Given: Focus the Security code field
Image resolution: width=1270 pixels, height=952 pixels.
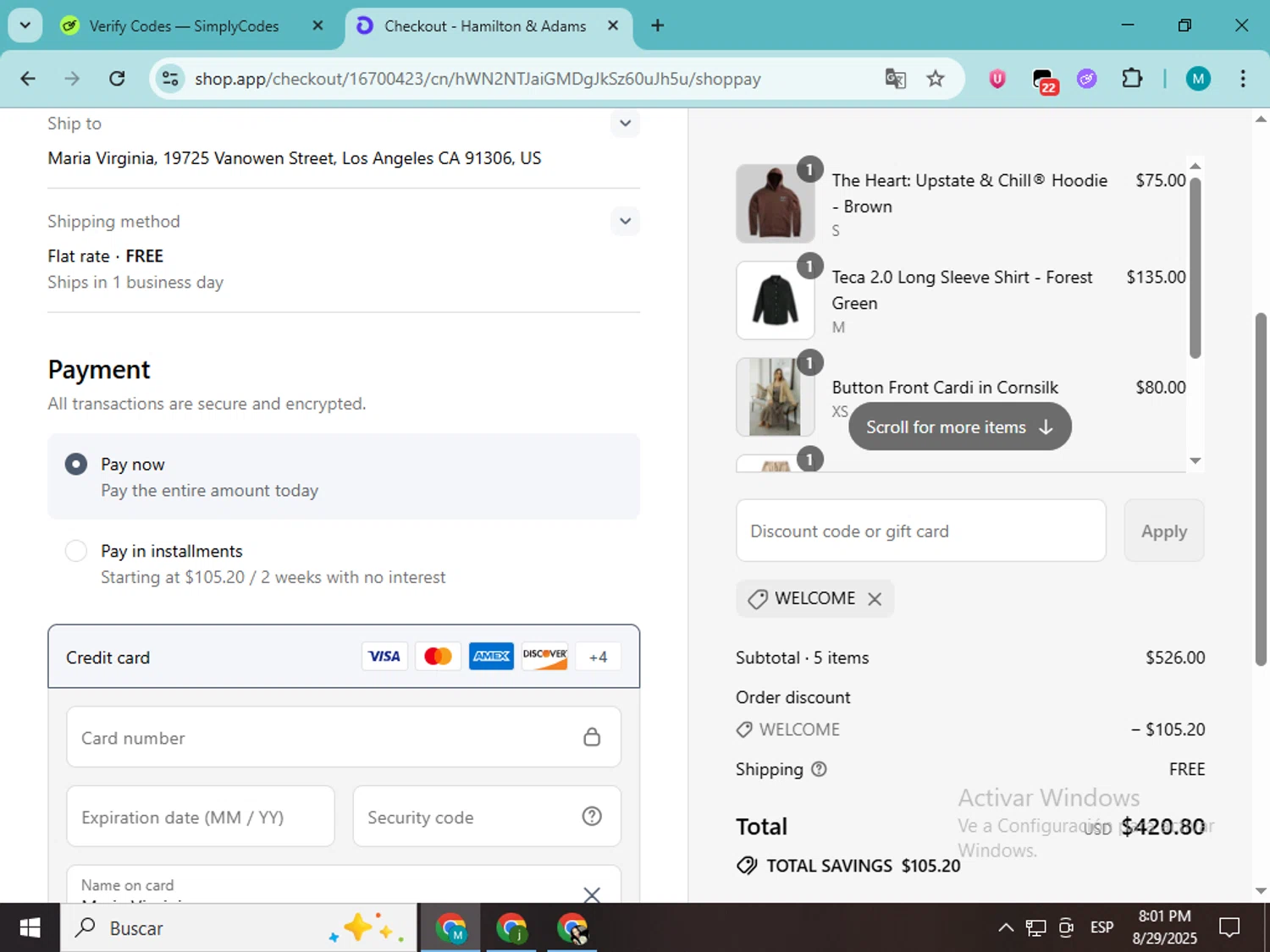Looking at the screenshot, I should pos(487,817).
